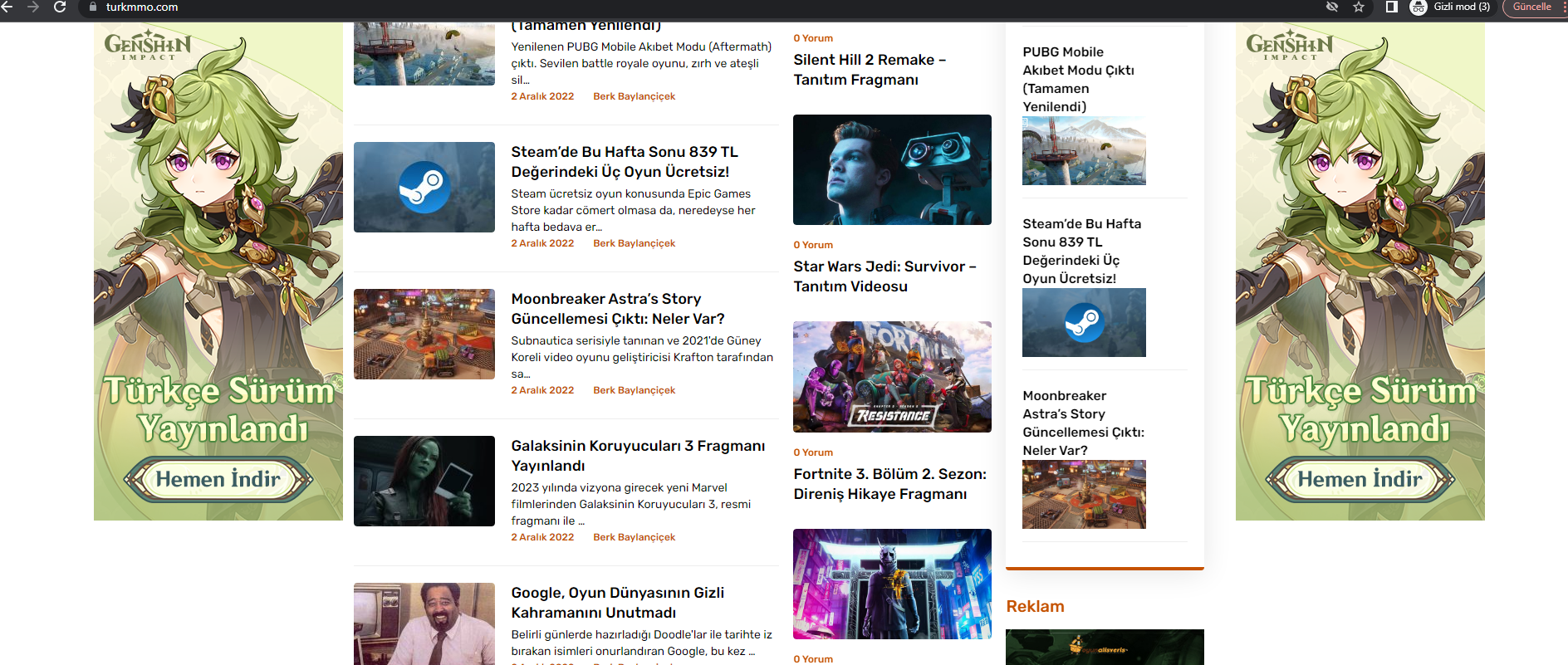The height and width of the screenshot is (665, 1568).
Task: Click Berk Baylançiçek author under Steam article
Action: pyautogui.click(x=634, y=243)
